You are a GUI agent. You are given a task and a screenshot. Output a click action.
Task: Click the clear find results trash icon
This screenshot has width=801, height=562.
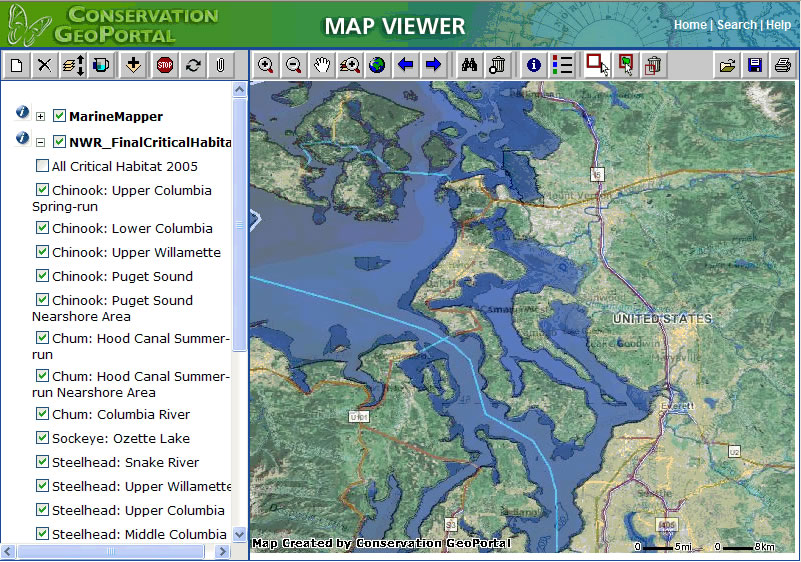497,65
